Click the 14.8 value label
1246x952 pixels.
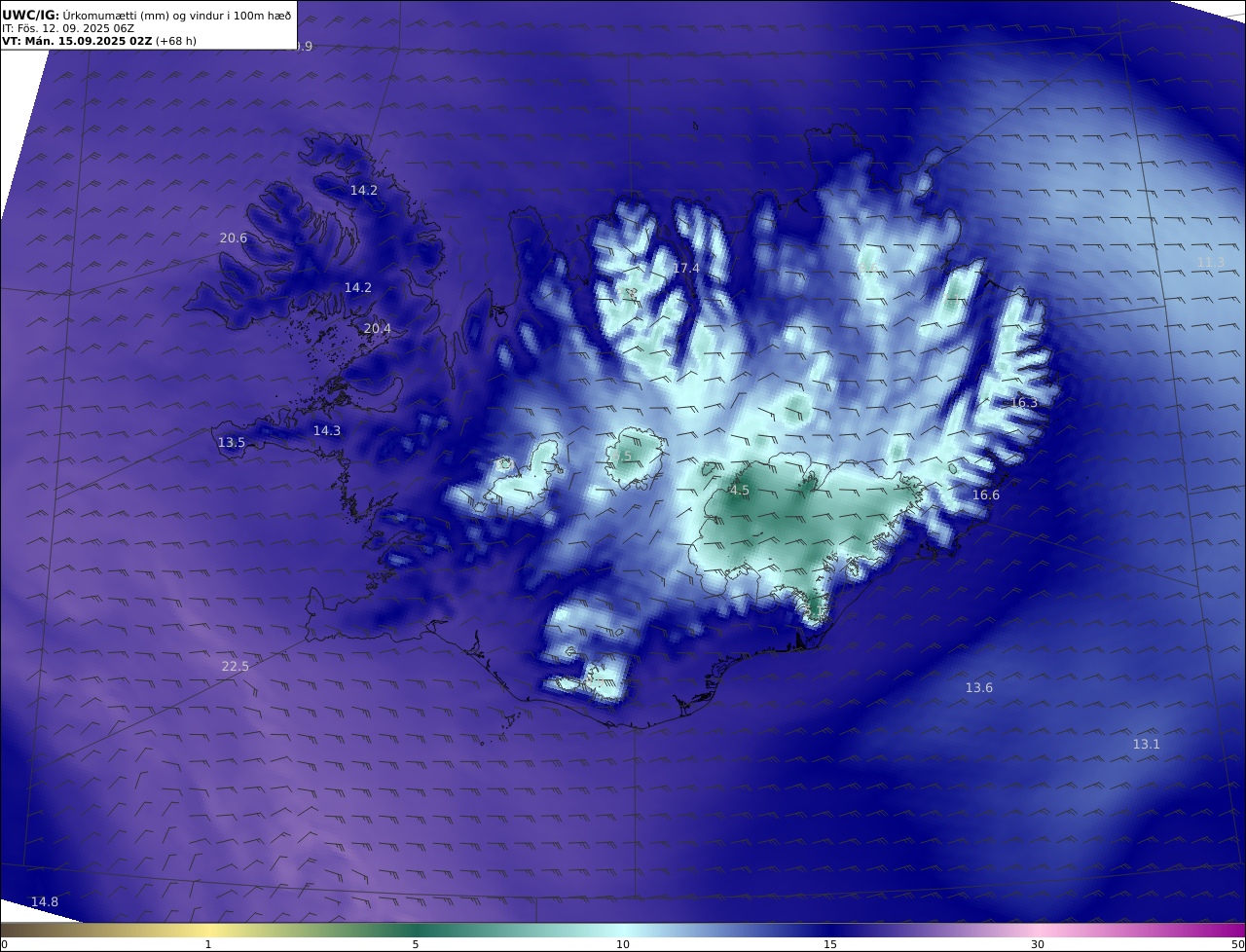tap(45, 902)
